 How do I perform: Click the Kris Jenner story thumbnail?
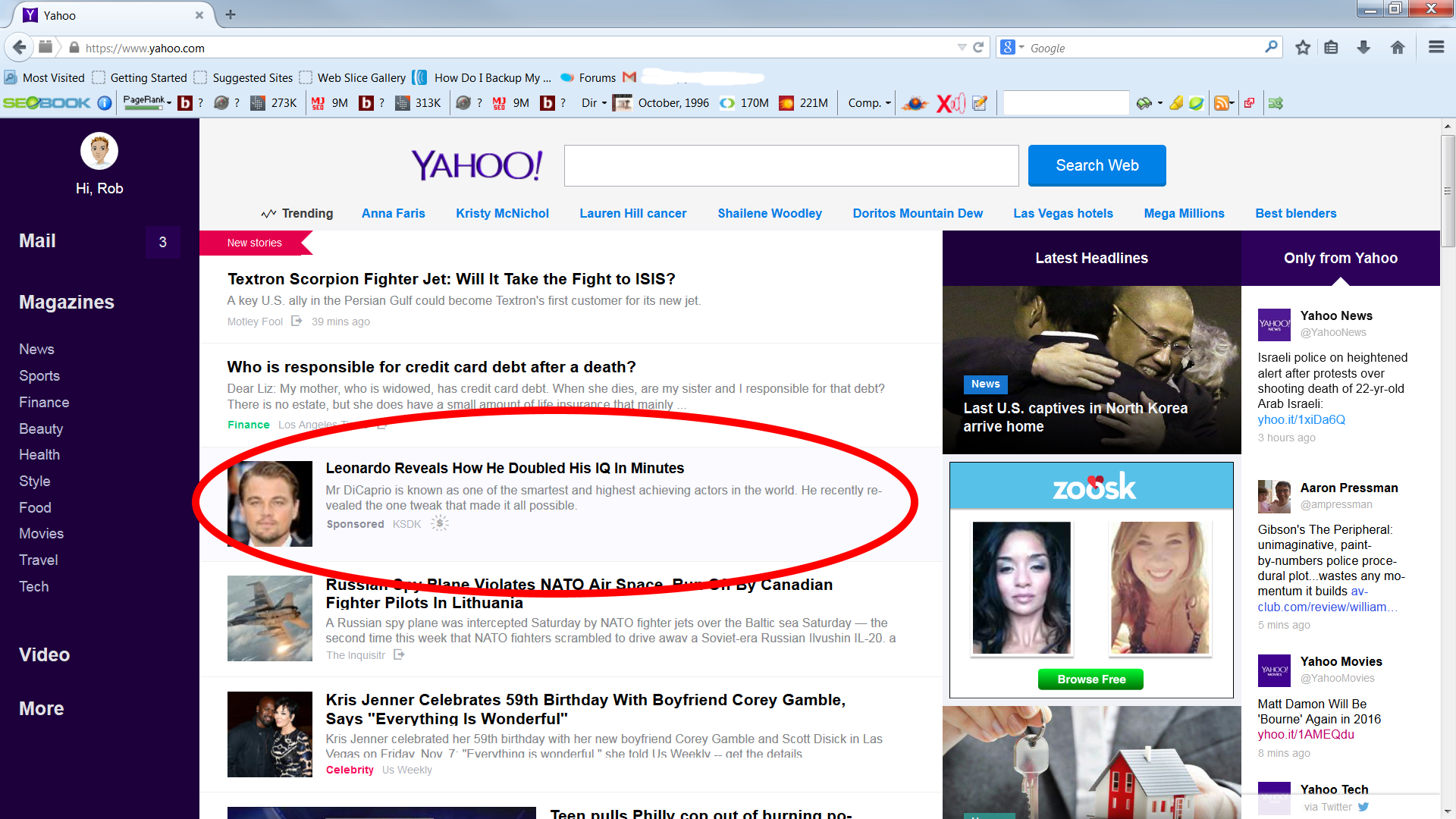tap(269, 734)
